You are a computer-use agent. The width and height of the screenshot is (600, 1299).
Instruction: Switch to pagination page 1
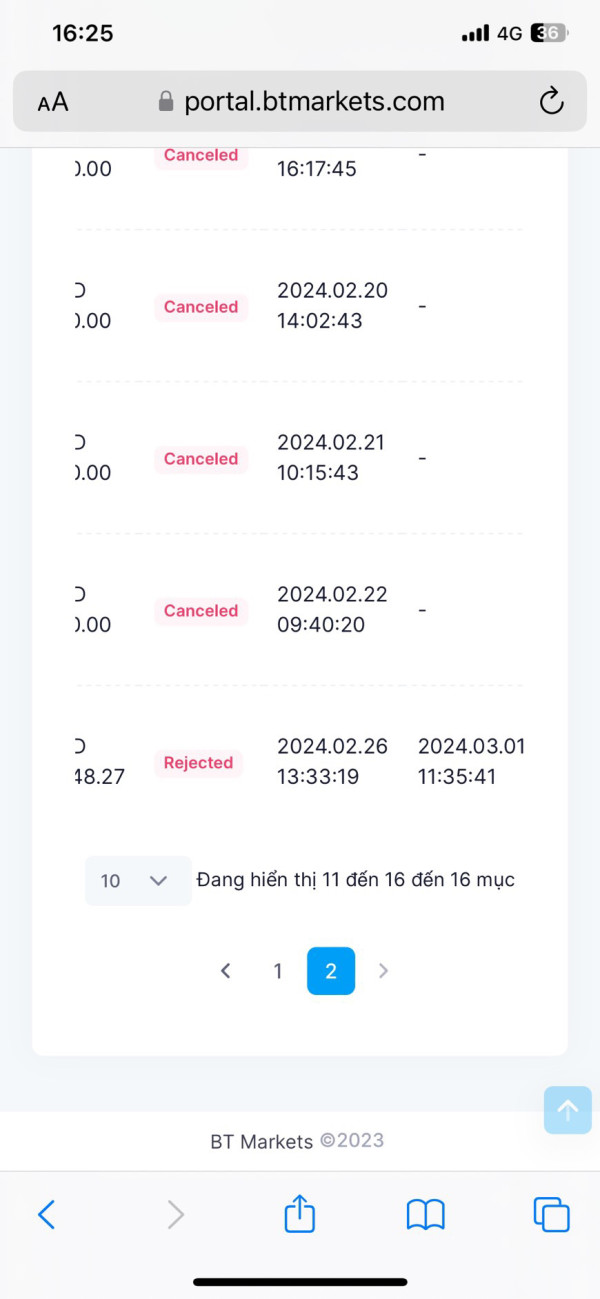coord(278,971)
